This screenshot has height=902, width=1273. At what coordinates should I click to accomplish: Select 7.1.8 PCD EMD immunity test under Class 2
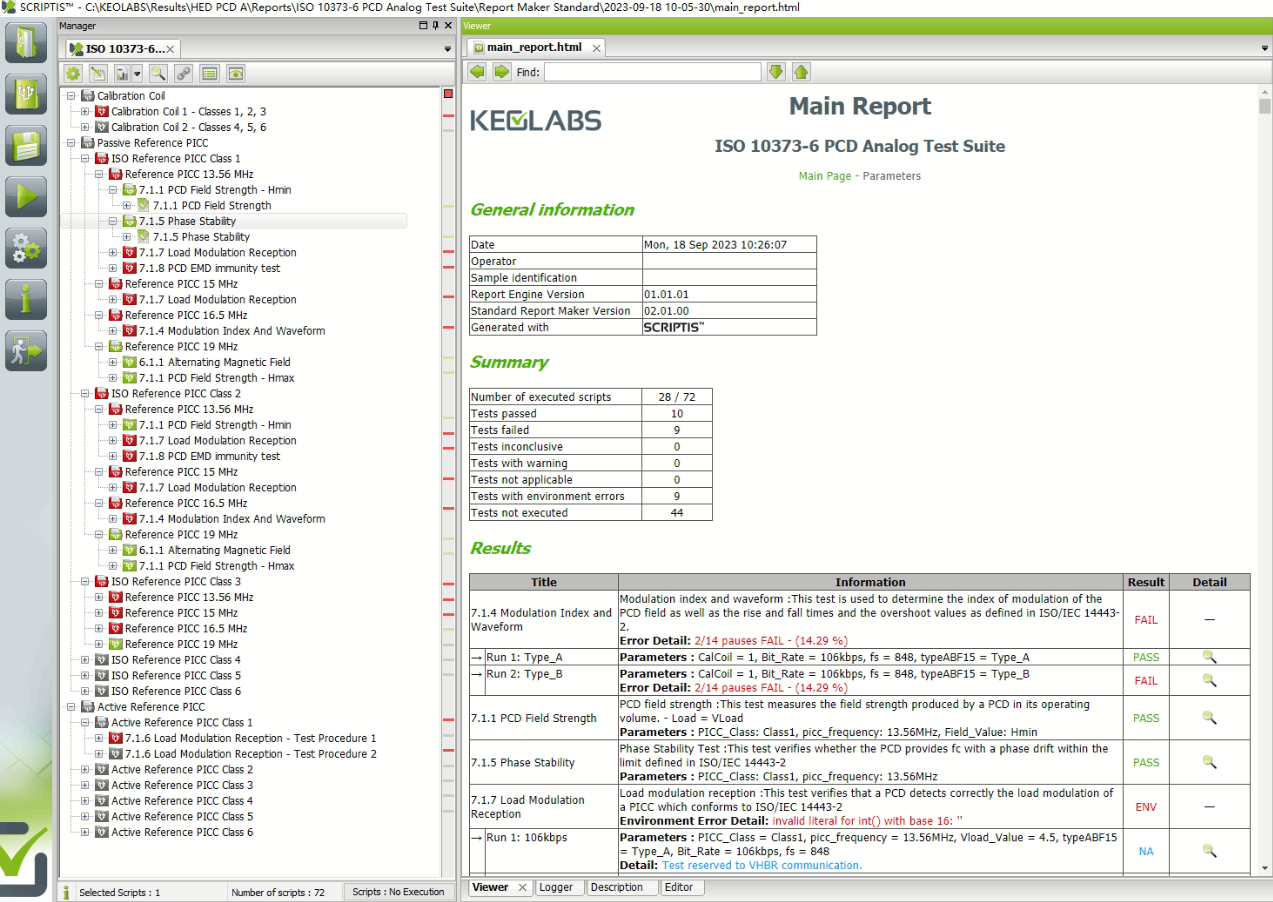click(209, 456)
